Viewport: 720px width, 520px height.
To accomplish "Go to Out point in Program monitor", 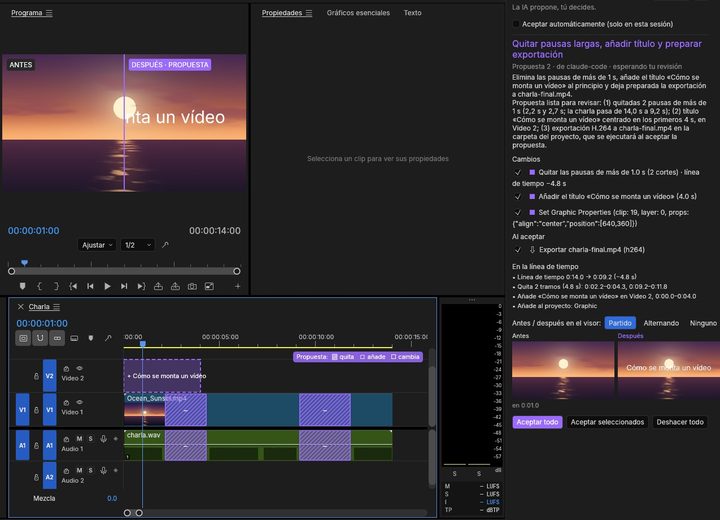I will pyautogui.click(x=141, y=286).
